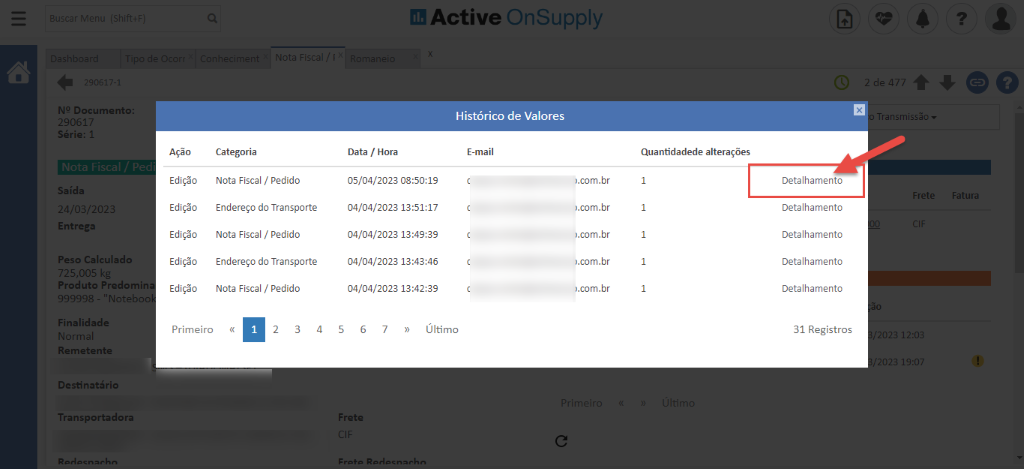Open Detalhamento for 05/04/2023 08:50:19 entry
1024x469 pixels.
pyautogui.click(x=811, y=181)
